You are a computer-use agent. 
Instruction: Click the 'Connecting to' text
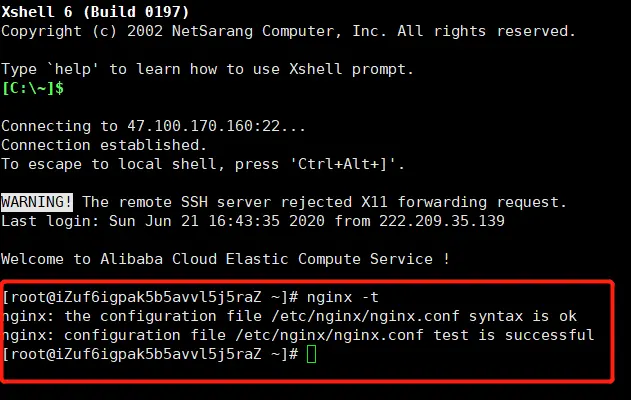60,126
